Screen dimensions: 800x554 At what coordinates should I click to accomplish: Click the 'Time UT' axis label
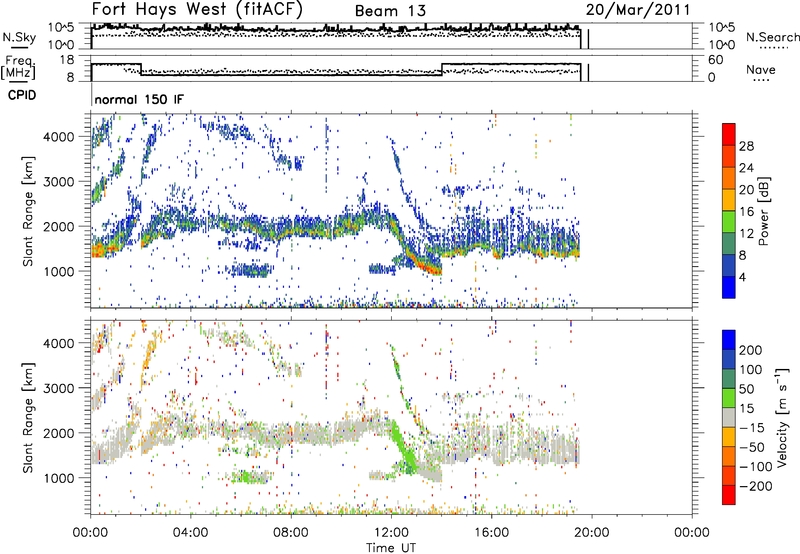(x=391, y=547)
